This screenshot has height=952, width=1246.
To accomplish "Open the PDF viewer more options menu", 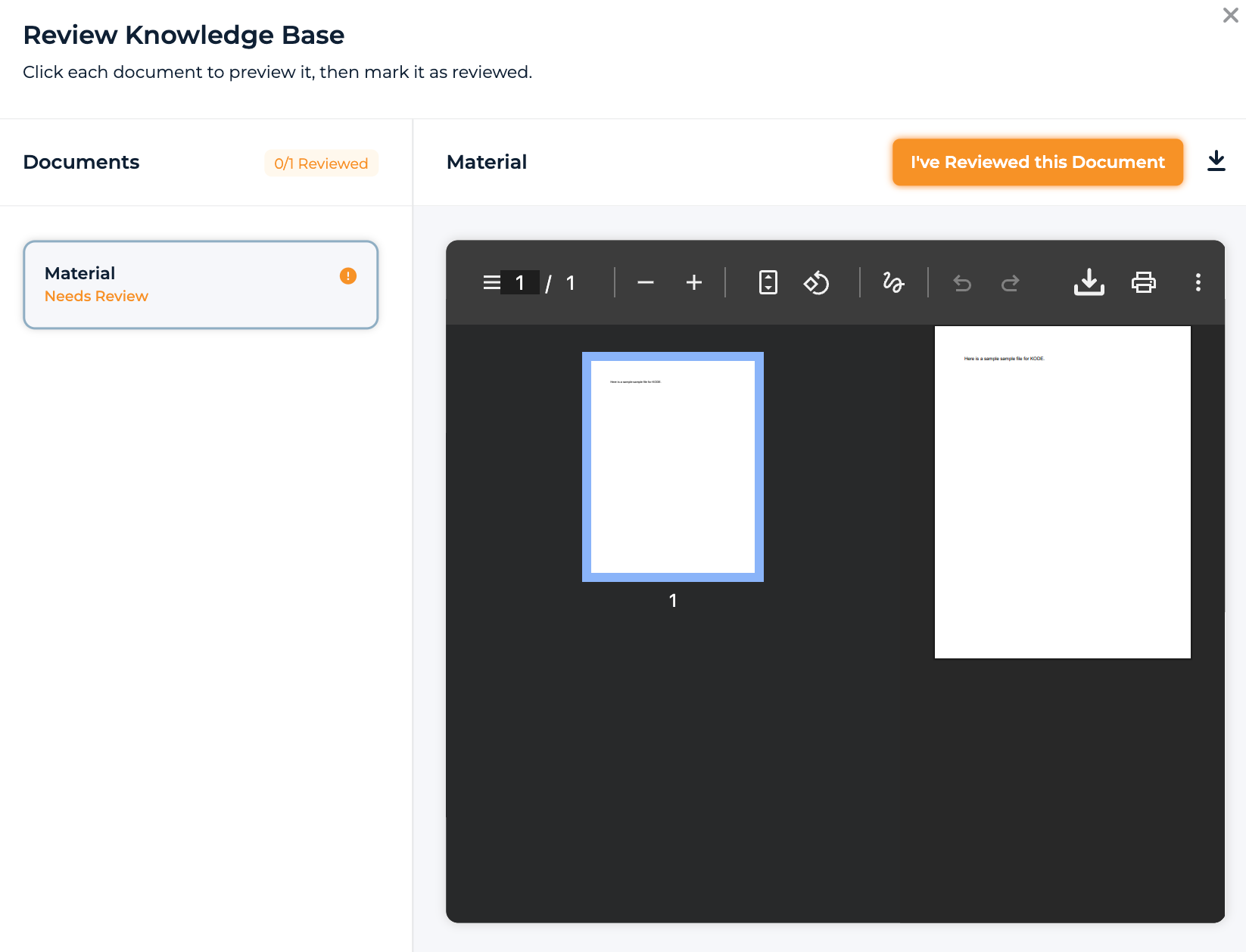I will click(x=1198, y=282).
